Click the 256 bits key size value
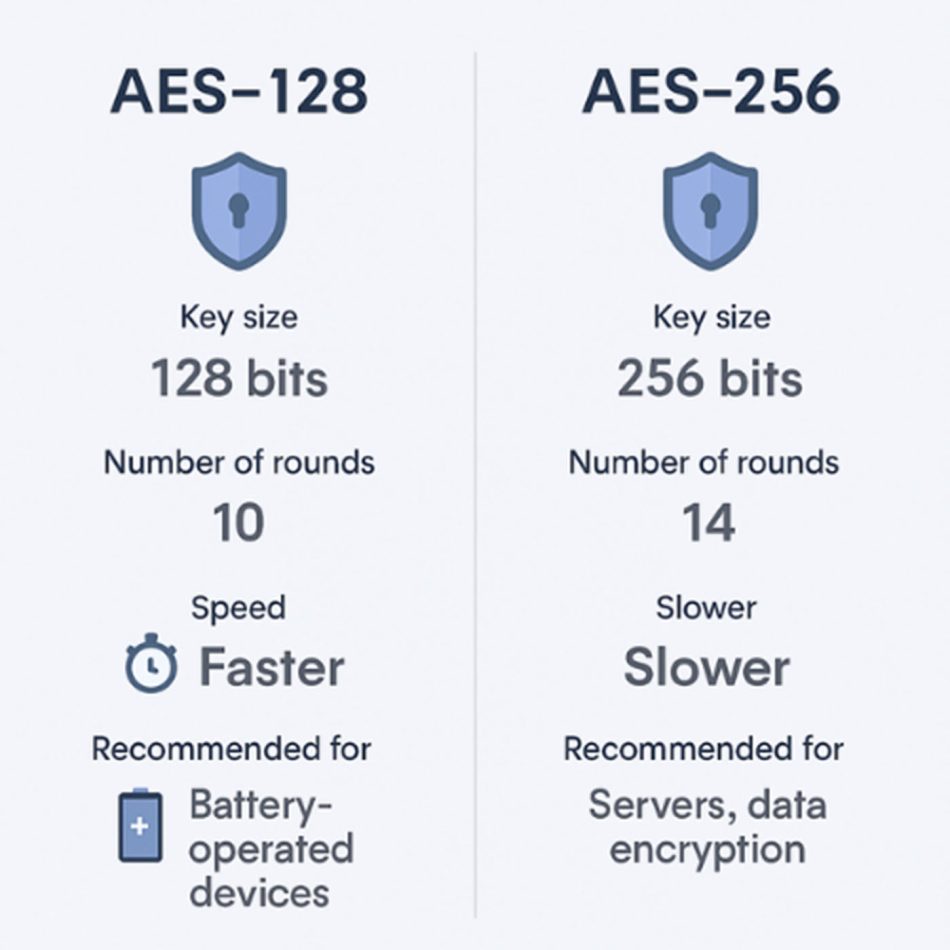This screenshot has height=950, width=950. 710,377
